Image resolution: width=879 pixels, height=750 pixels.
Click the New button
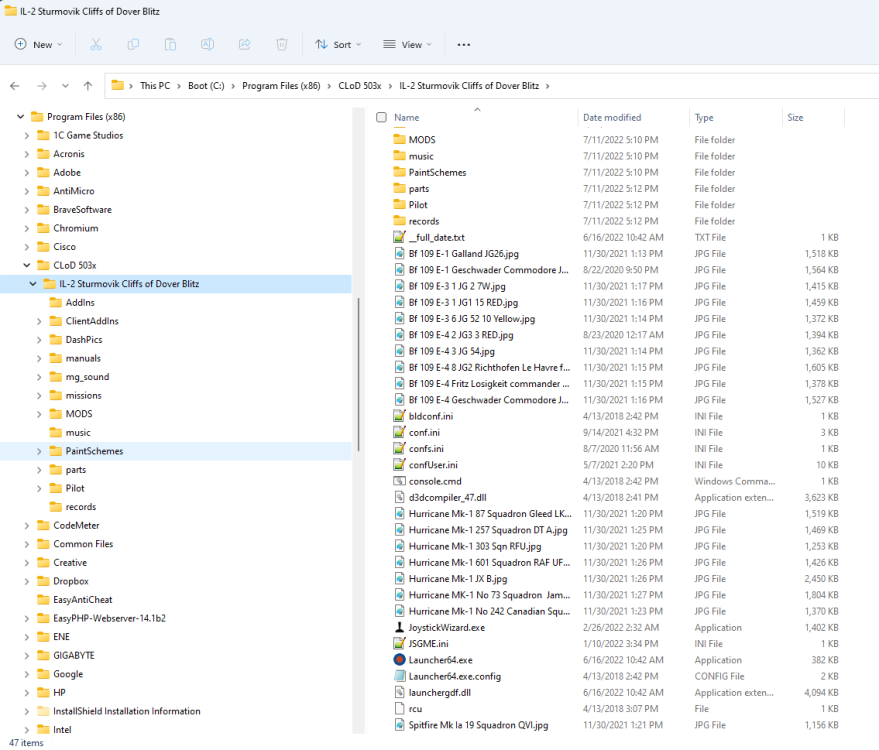38,44
